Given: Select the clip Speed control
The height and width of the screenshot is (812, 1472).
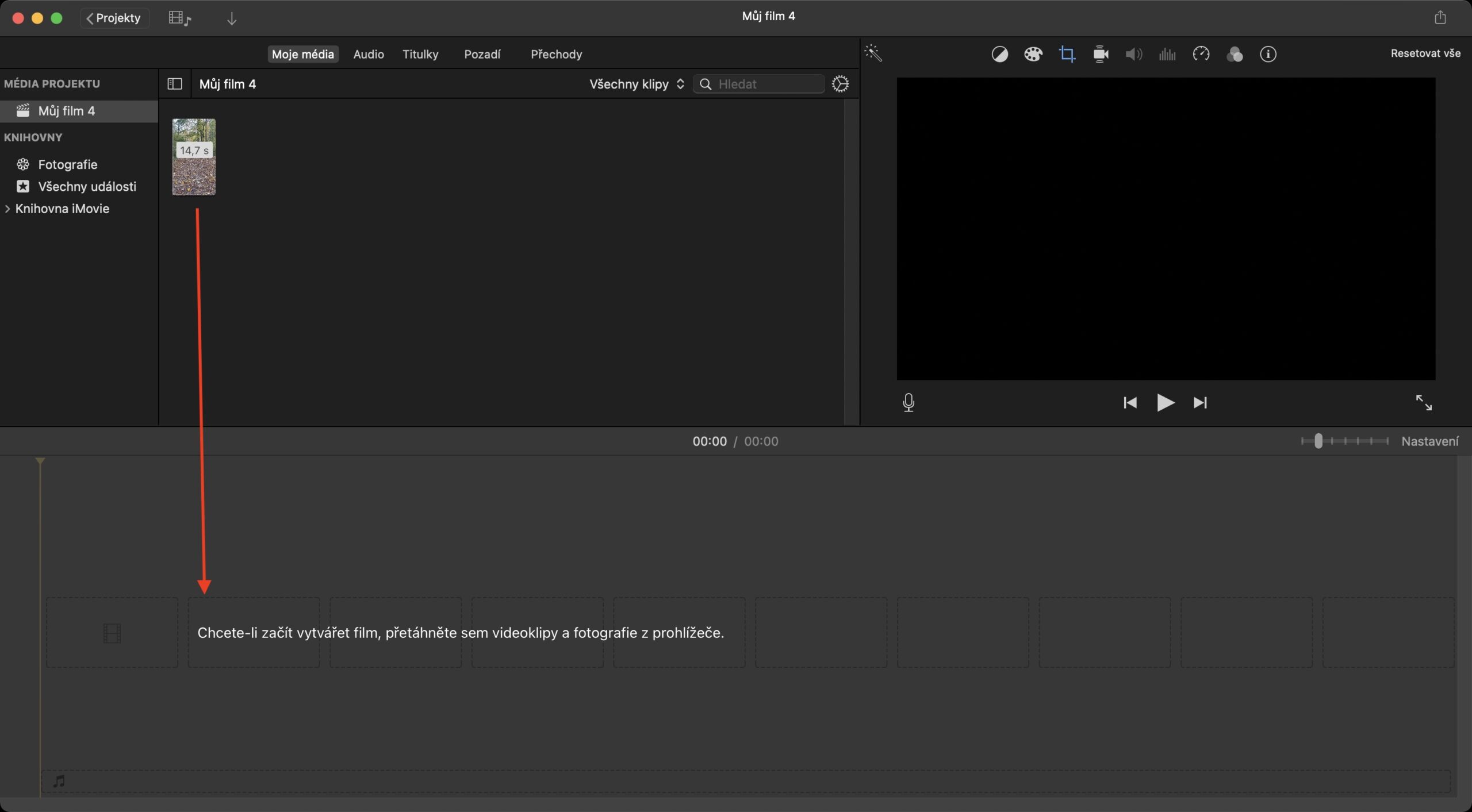Looking at the screenshot, I should (1201, 53).
